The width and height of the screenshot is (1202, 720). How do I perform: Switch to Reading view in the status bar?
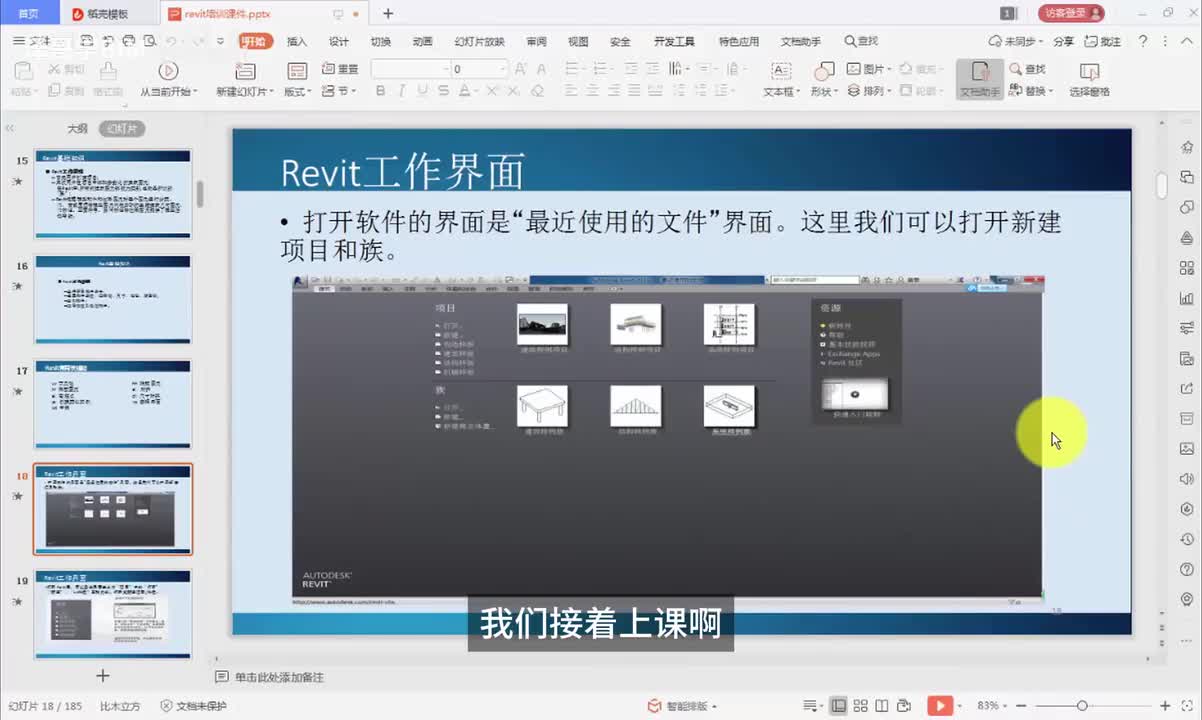coord(883,705)
